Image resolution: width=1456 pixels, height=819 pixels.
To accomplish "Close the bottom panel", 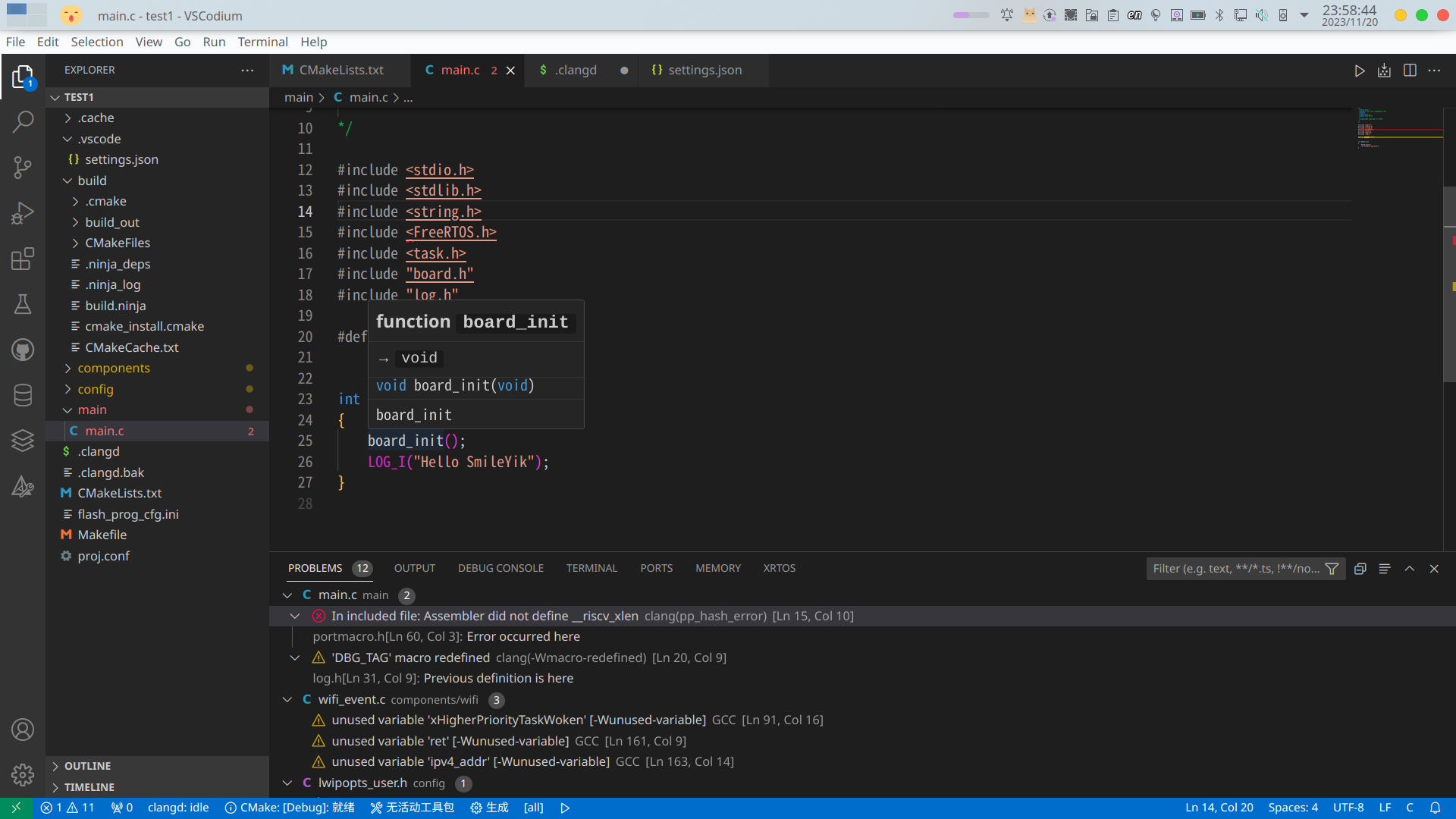I will click(1434, 569).
